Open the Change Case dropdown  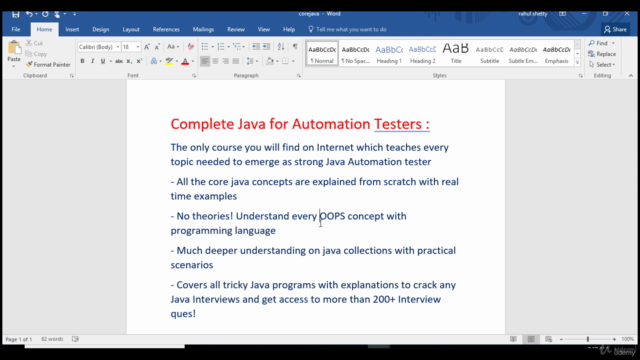pyautogui.click(x=173, y=47)
